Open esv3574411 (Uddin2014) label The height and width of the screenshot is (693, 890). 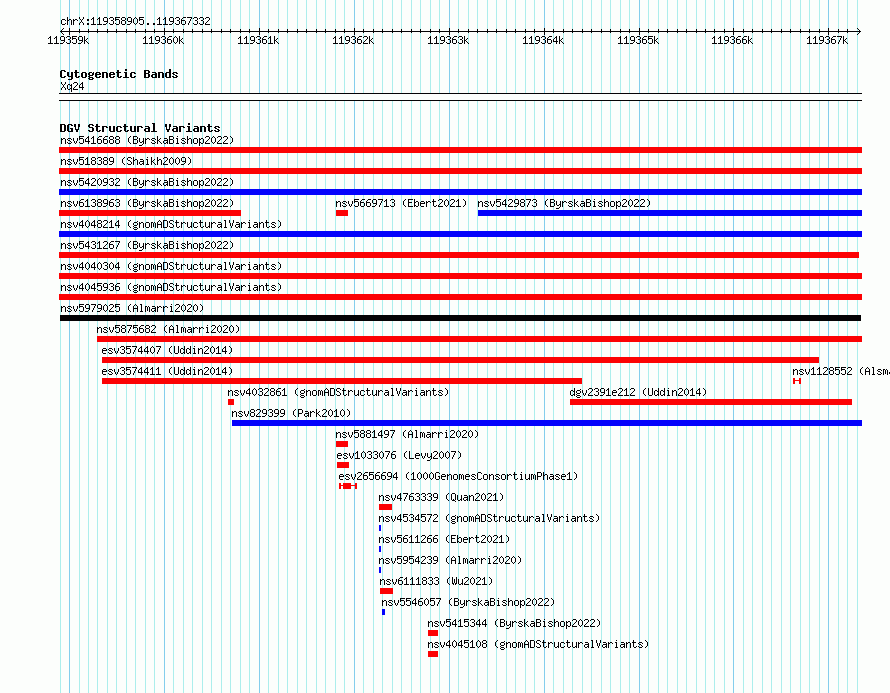(x=167, y=371)
